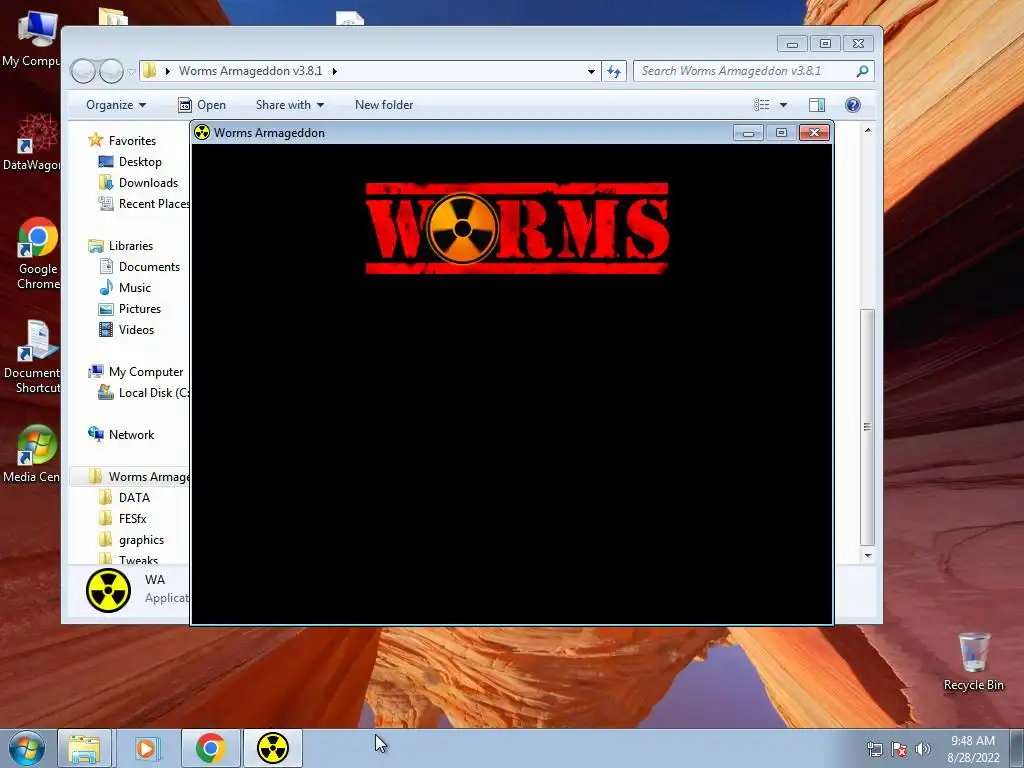Toggle the preview pane icon
Screen dimensions: 1024x768
click(816, 104)
